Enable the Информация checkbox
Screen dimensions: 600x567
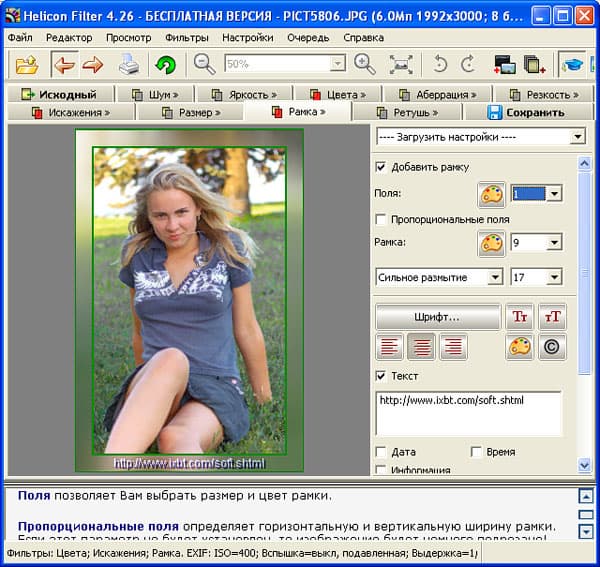(381, 470)
